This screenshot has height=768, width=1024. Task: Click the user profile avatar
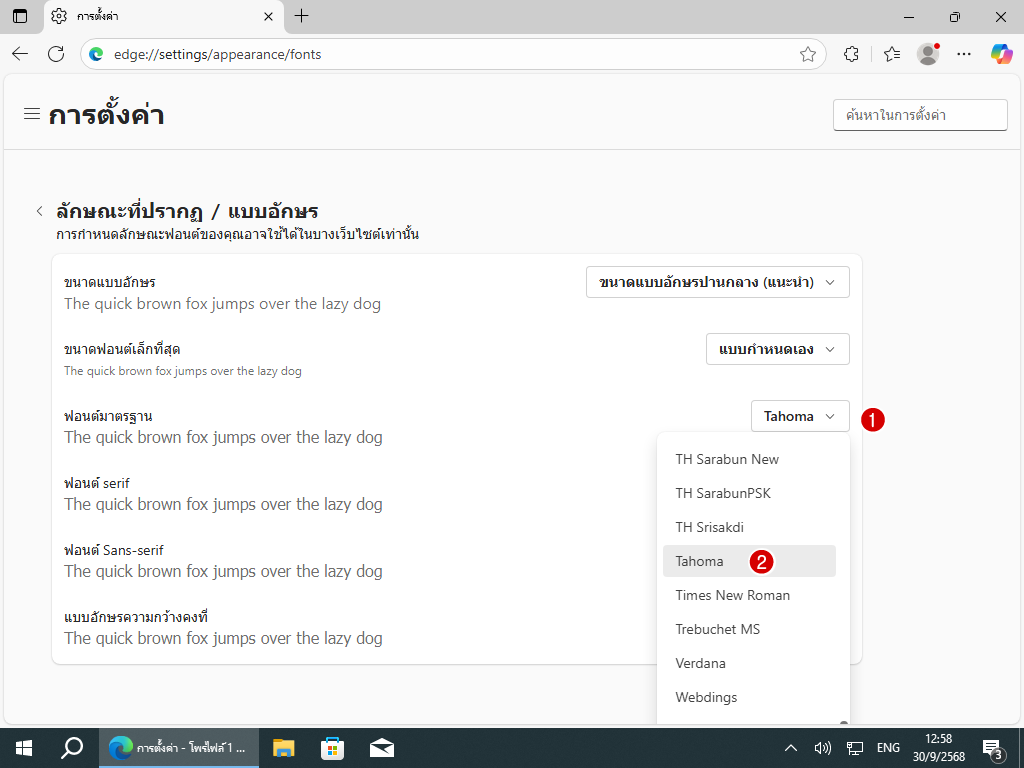pyautogui.click(x=928, y=54)
